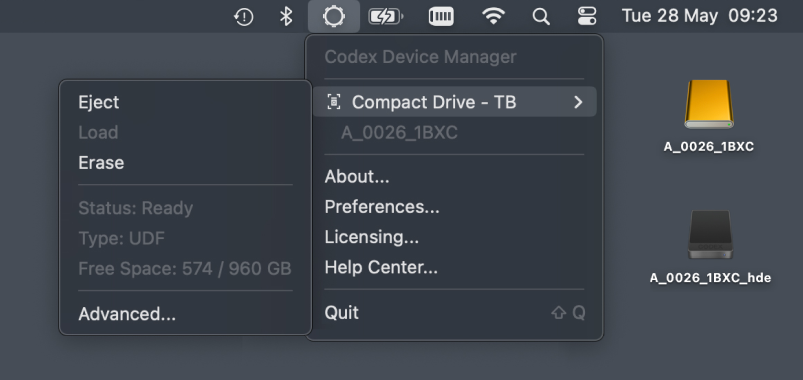Open Spotlight search magnifier icon
The image size is (803, 380).
pos(541,17)
